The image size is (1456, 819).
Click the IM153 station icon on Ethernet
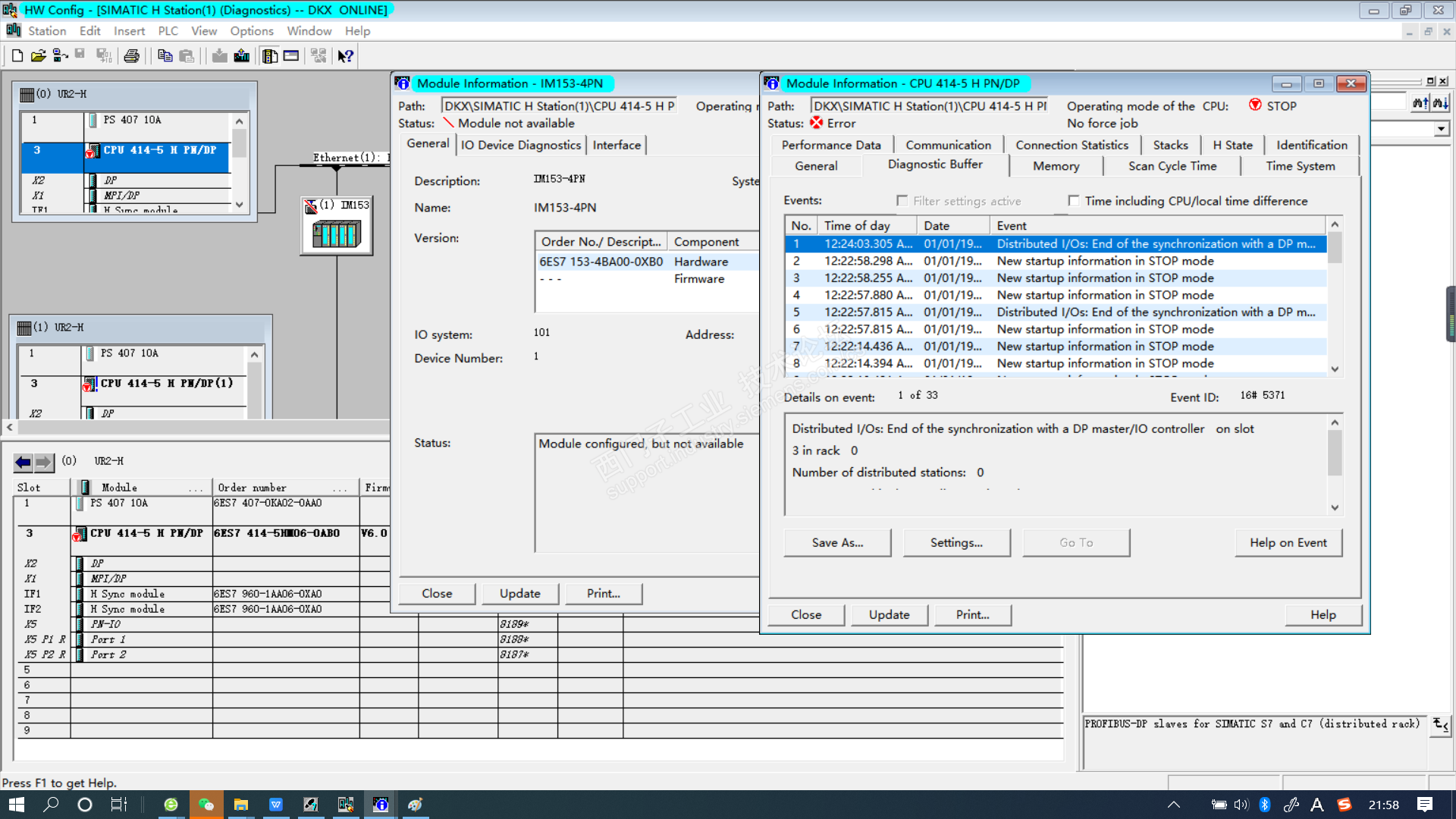[x=337, y=234]
